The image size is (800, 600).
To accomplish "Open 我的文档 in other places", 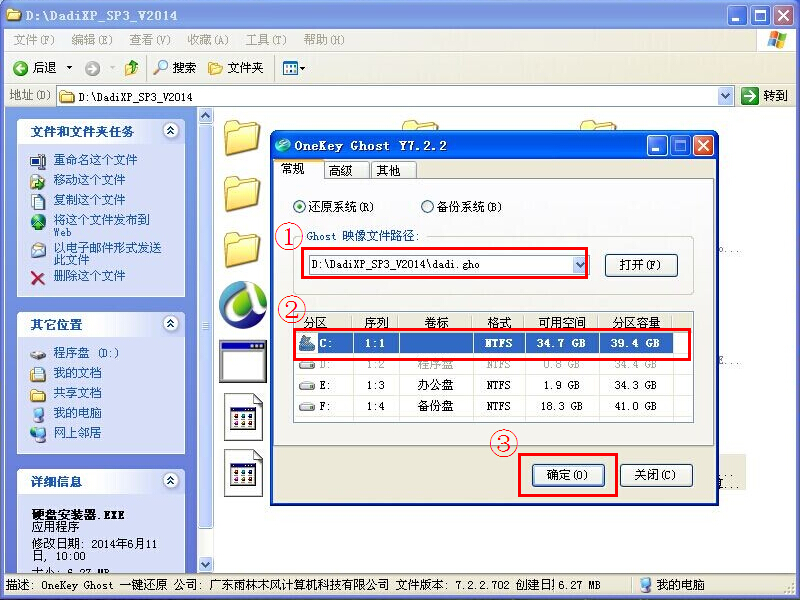I will click(x=78, y=373).
